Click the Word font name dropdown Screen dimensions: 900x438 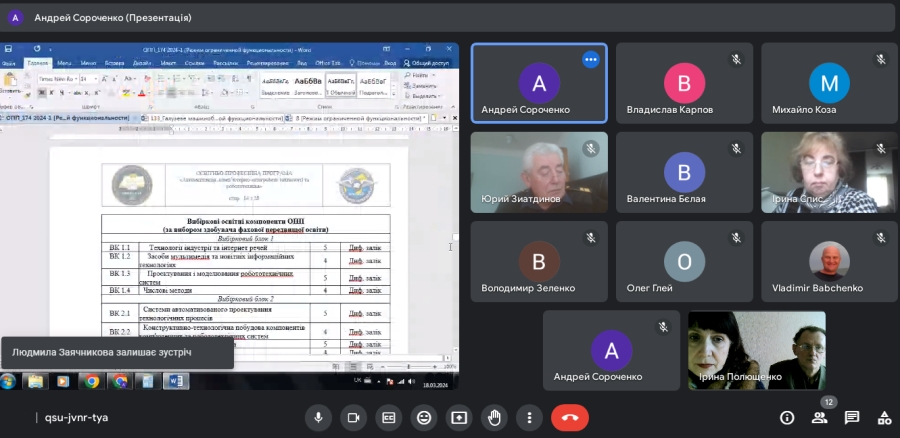pos(51,78)
